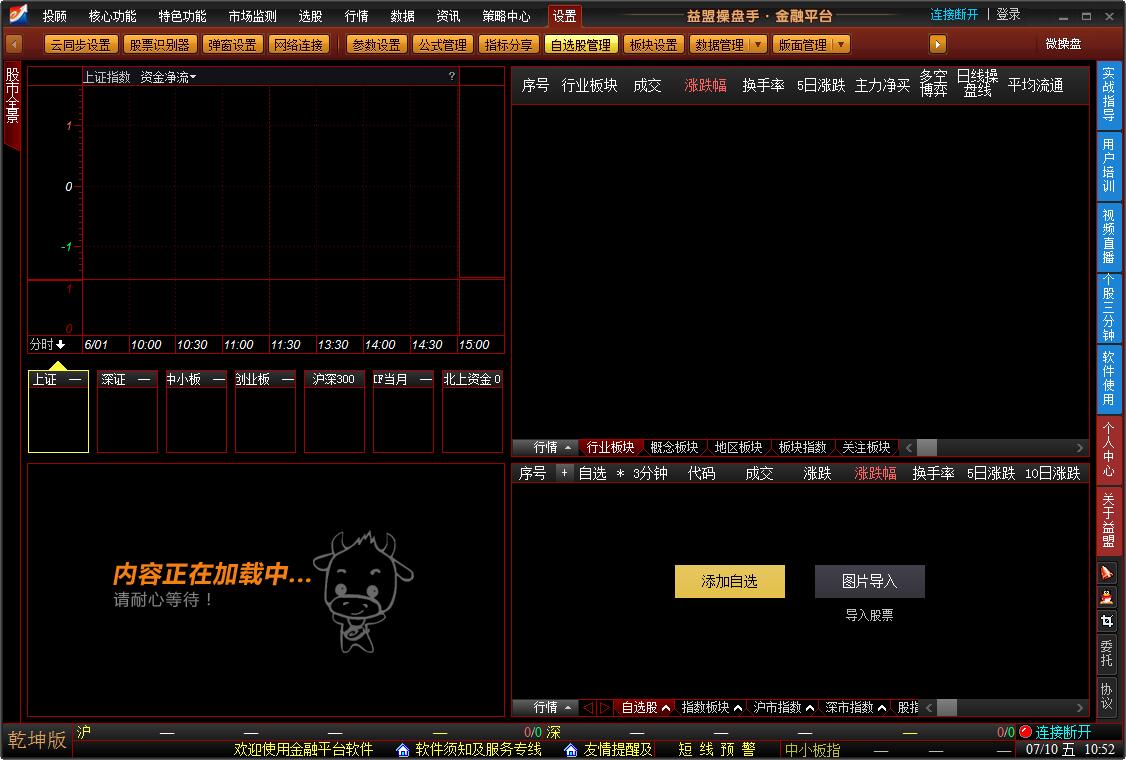Open the QQ customer service penguin icon

tap(1107, 596)
